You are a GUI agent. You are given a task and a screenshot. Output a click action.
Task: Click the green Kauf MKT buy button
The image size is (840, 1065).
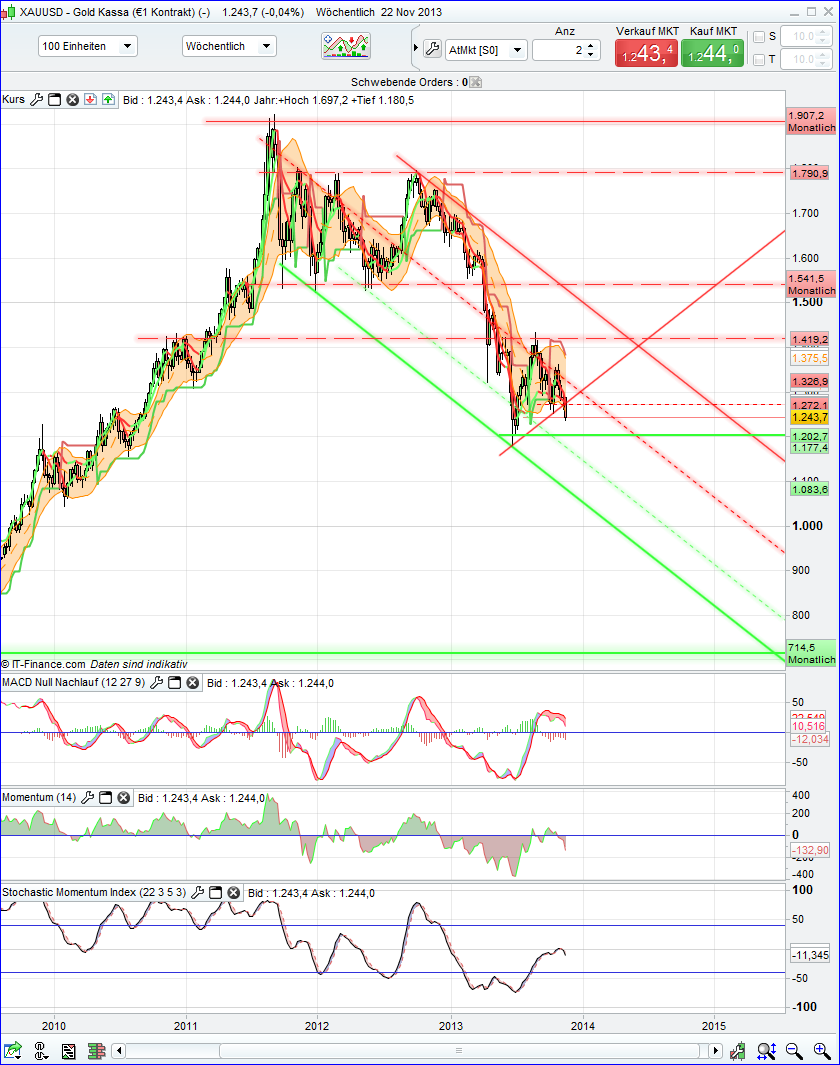point(713,51)
